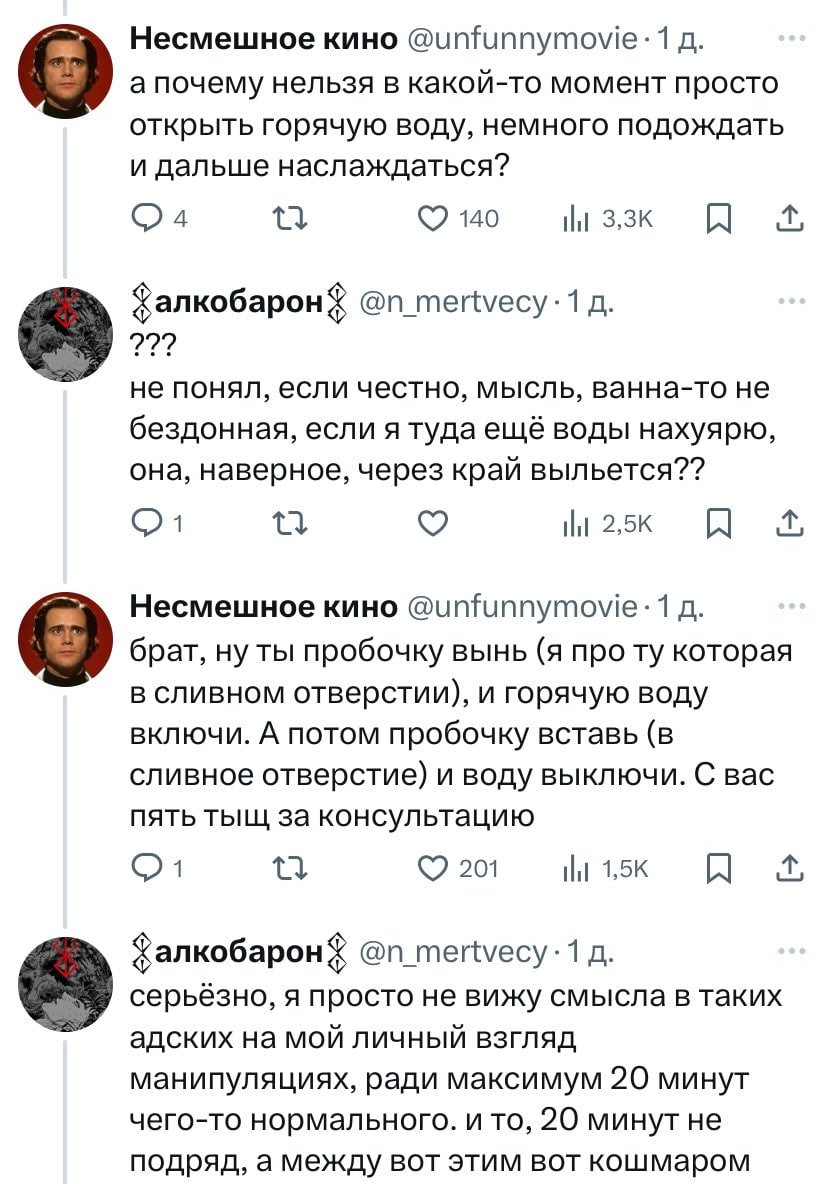Open more options on алкобарон's first reply
827x1184 pixels.
(x=793, y=300)
